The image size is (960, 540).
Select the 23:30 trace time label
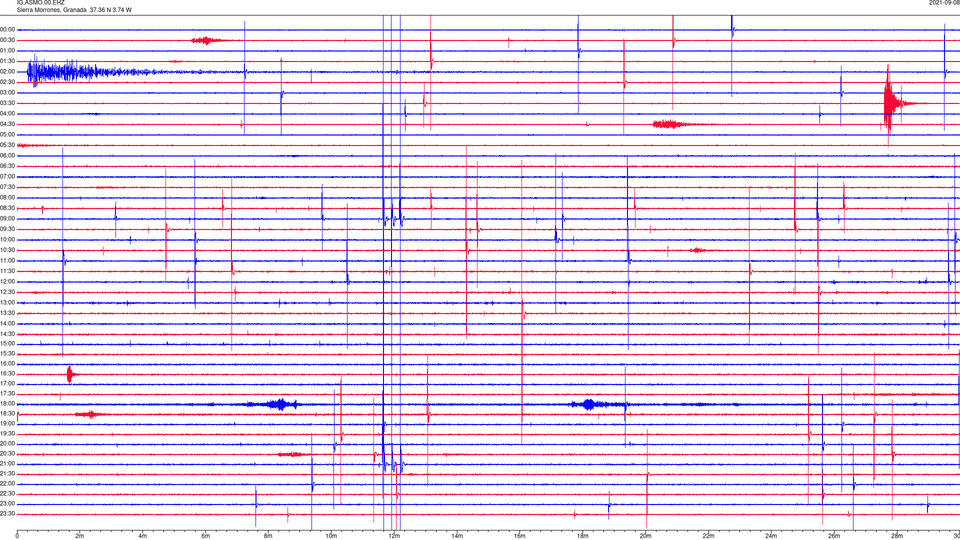(x=8, y=514)
